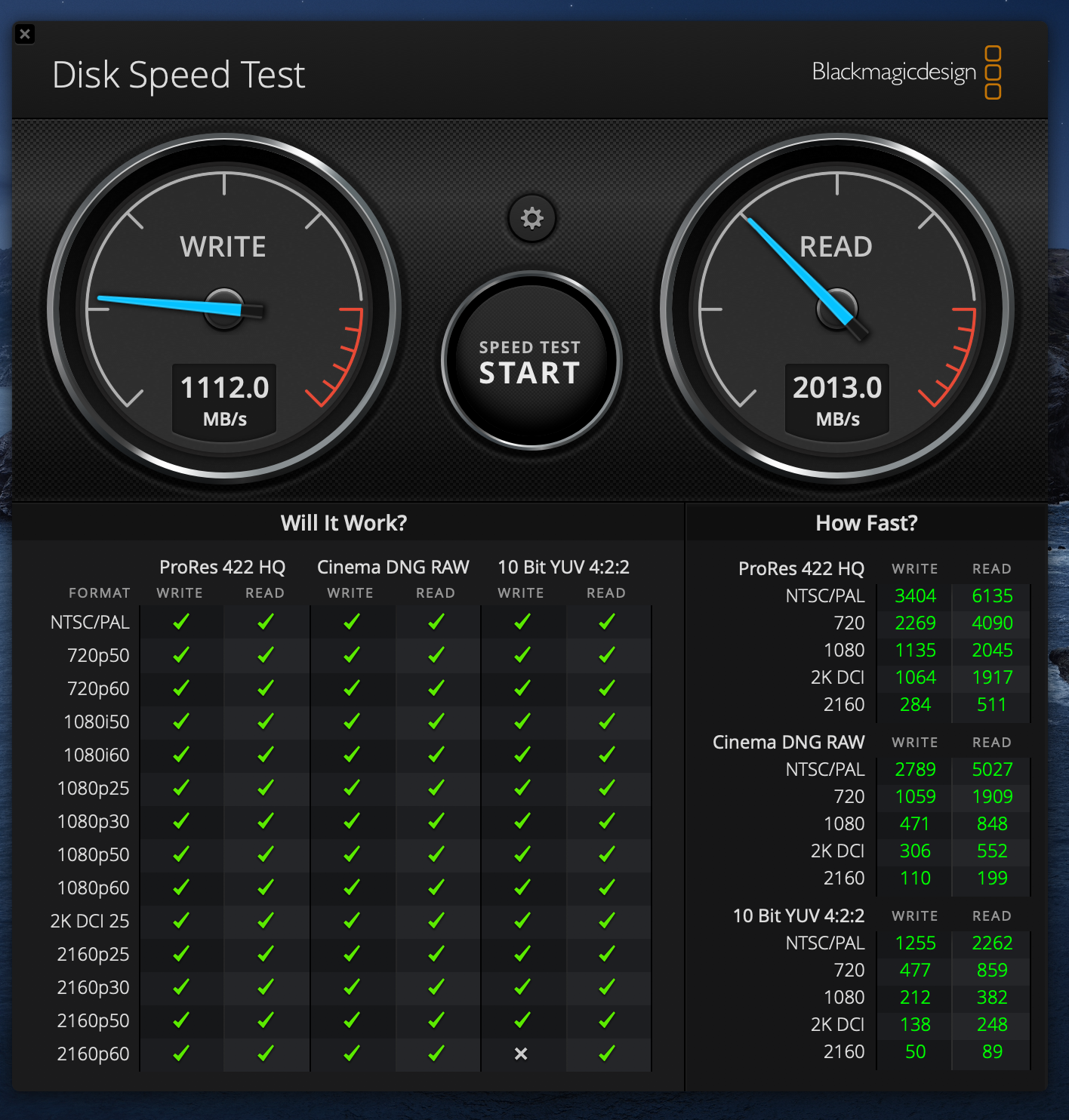Click the 50 YUV 2160 write value
The height and width of the screenshot is (1120, 1069).
coord(916,1051)
